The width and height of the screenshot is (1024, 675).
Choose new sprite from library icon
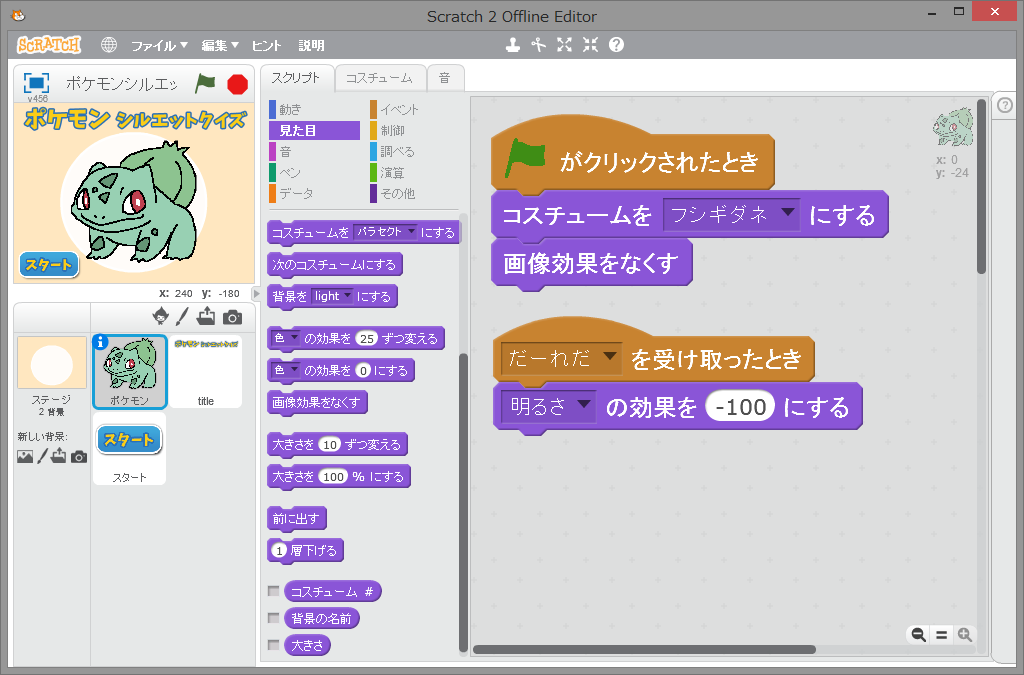160,317
